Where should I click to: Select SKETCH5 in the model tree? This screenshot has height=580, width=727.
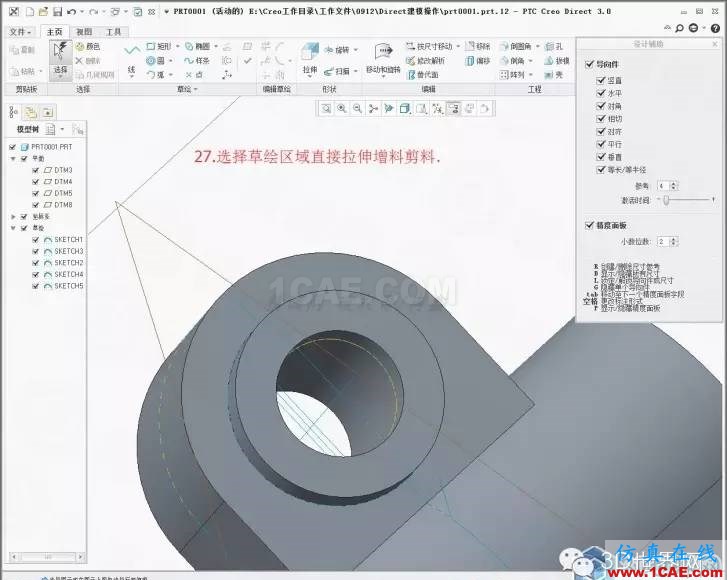click(x=69, y=286)
